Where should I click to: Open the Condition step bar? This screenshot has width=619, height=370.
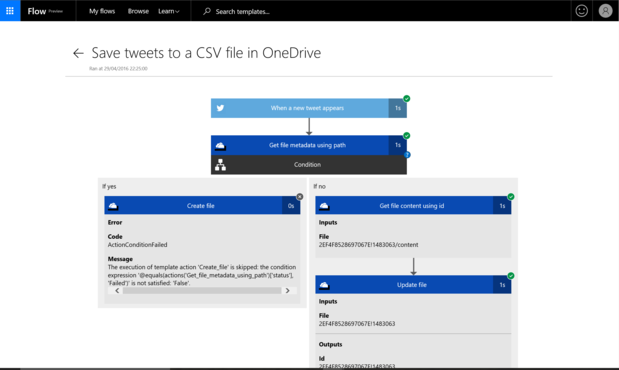(309, 165)
